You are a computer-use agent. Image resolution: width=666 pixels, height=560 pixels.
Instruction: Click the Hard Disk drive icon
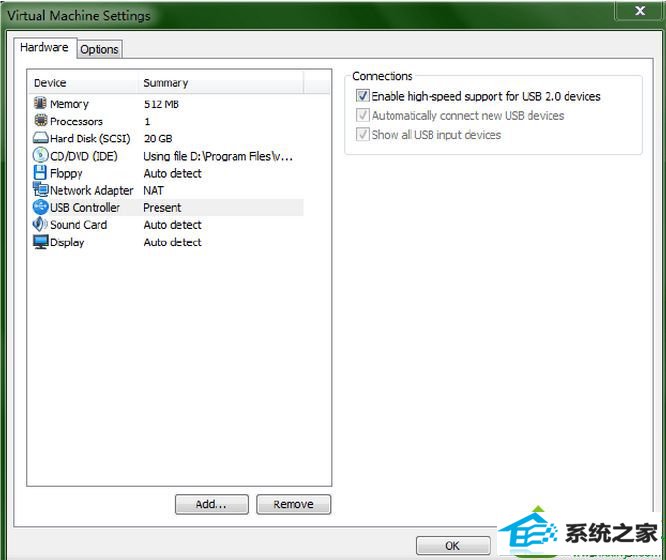coord(40,138)
